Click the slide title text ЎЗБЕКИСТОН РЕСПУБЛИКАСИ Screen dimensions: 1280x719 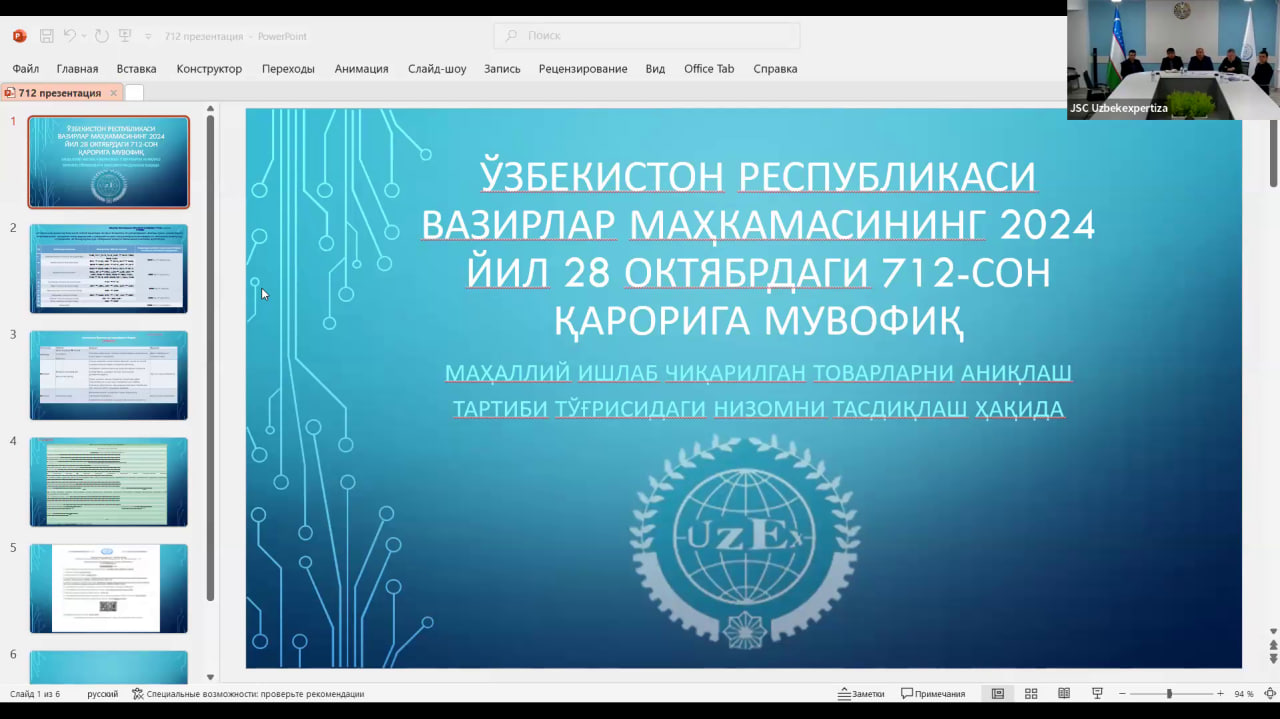coord(757,176)
